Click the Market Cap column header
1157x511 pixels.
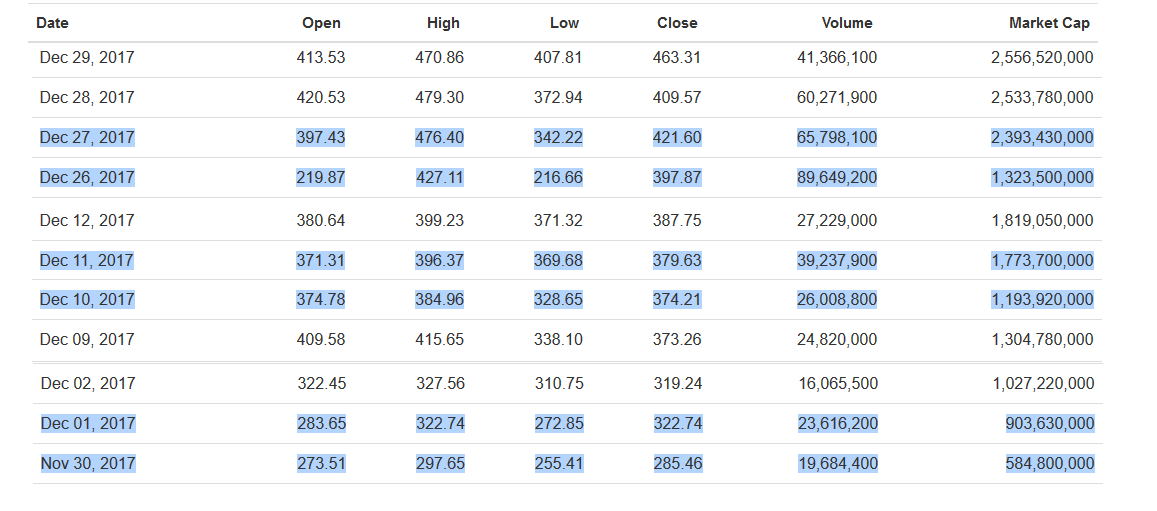tap(1049, 23)
